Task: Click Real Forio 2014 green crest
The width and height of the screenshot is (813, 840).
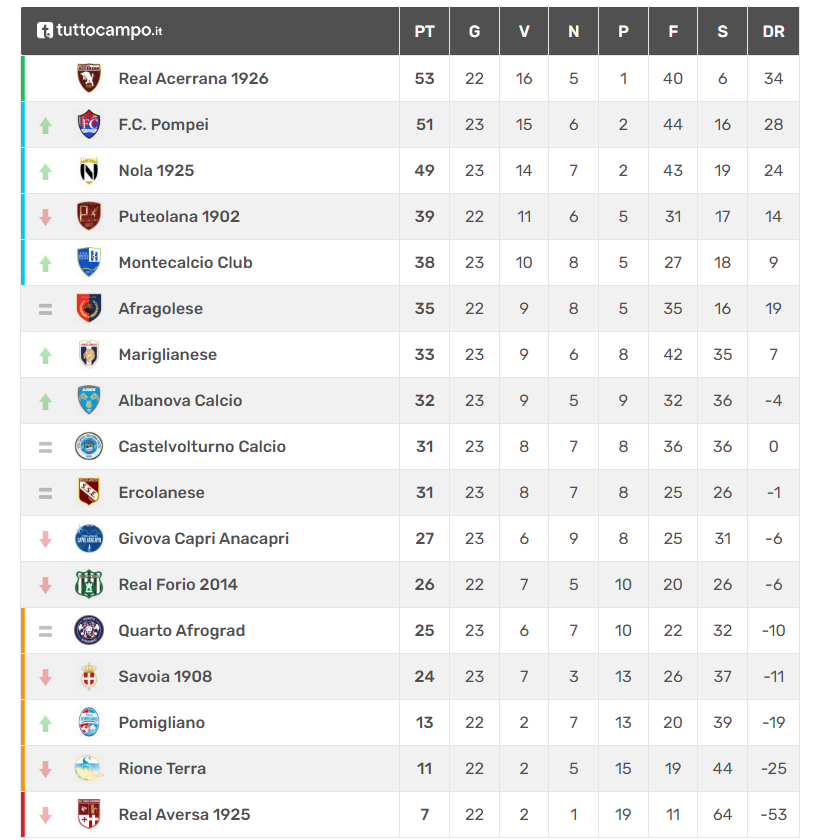Action: [x=89, y=584]
